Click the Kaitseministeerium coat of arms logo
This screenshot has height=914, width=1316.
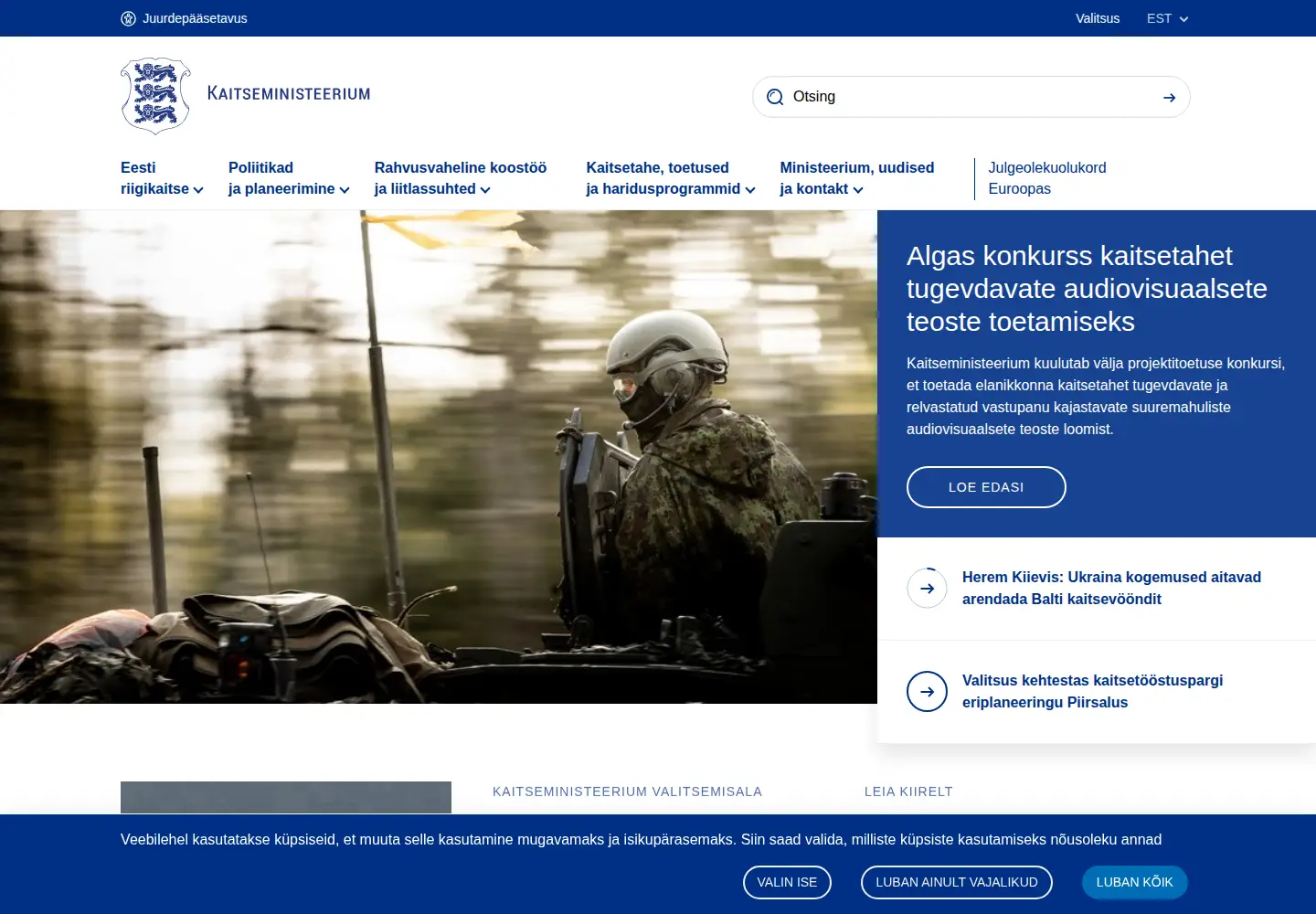(x=155, y=96)
